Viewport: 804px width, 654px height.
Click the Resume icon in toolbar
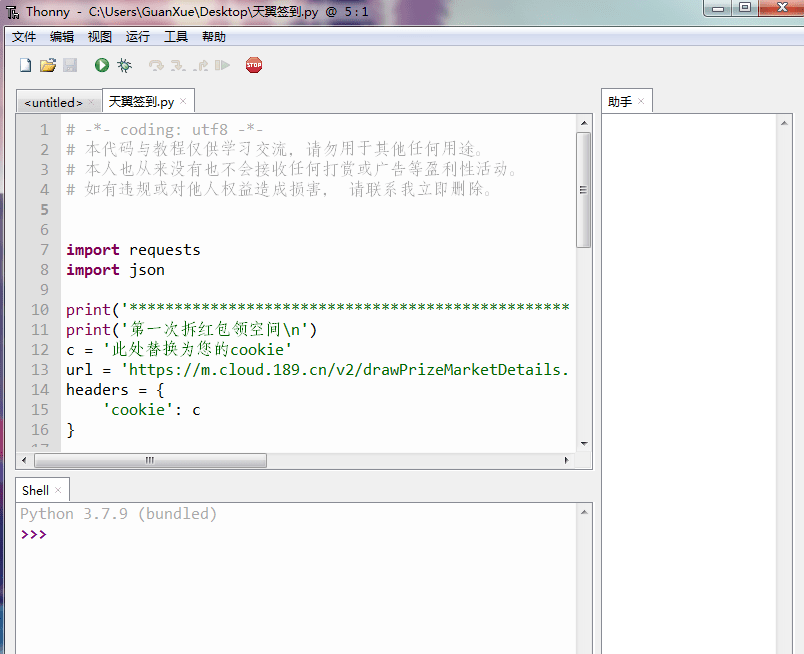[x=222, y=65]
